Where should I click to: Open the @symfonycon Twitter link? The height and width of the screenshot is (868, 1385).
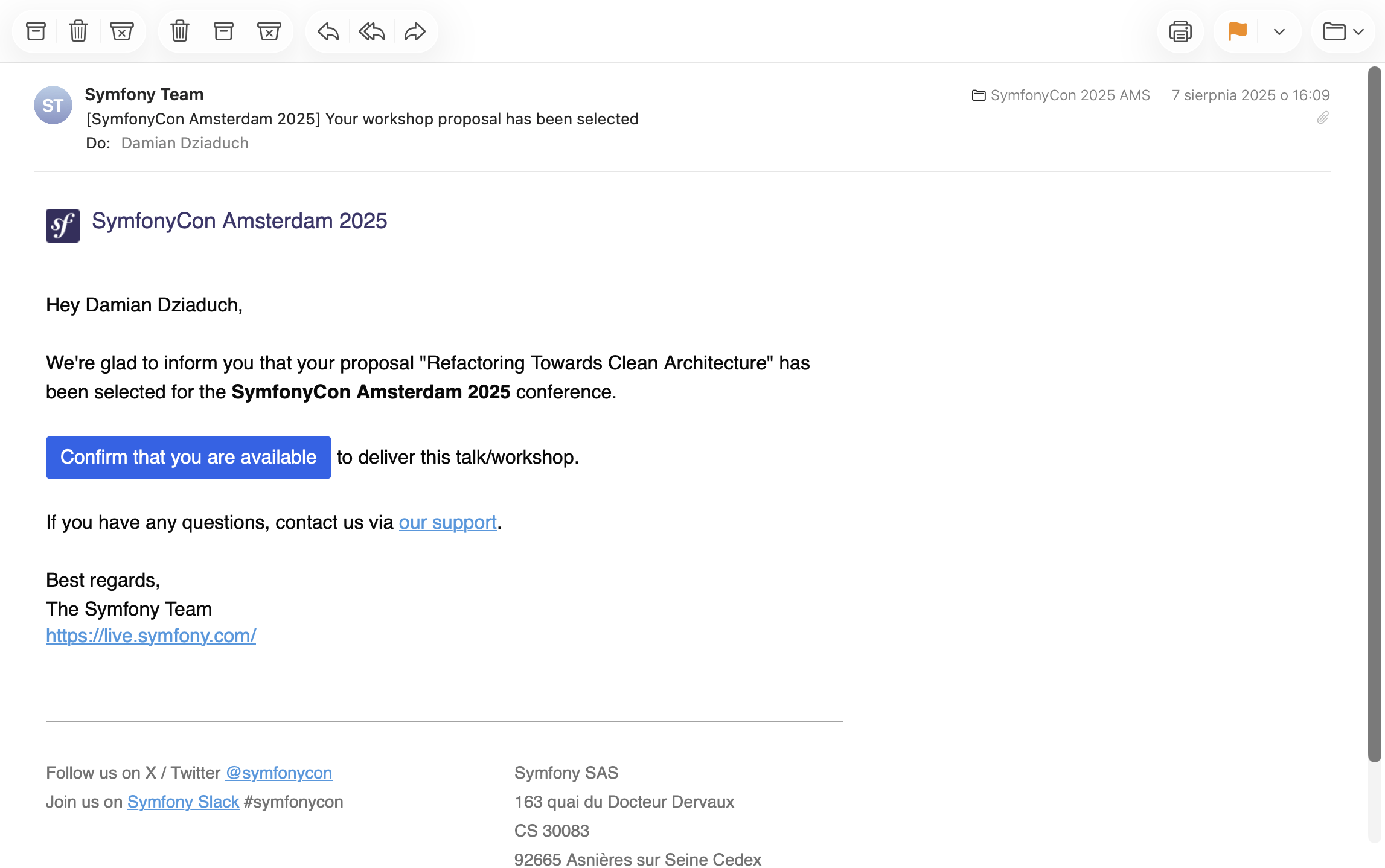coord(278,773)
